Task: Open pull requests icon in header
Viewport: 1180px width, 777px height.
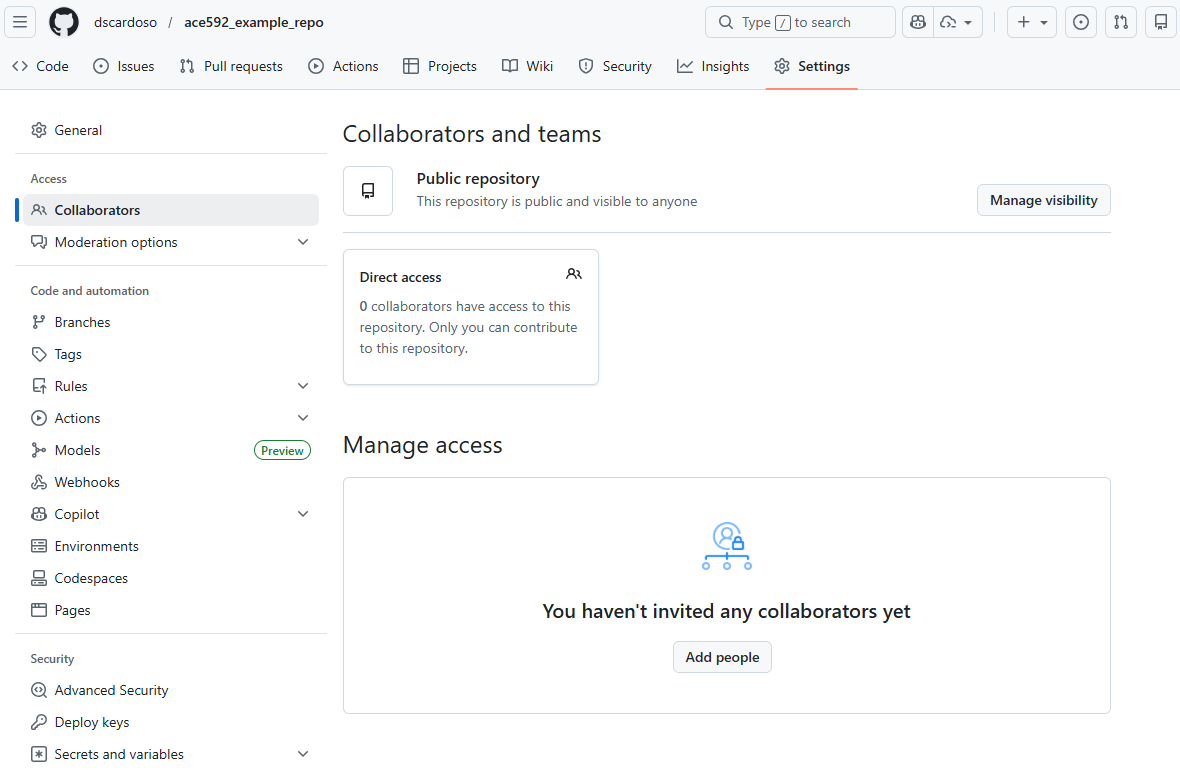Action: tap(1120, 22)
